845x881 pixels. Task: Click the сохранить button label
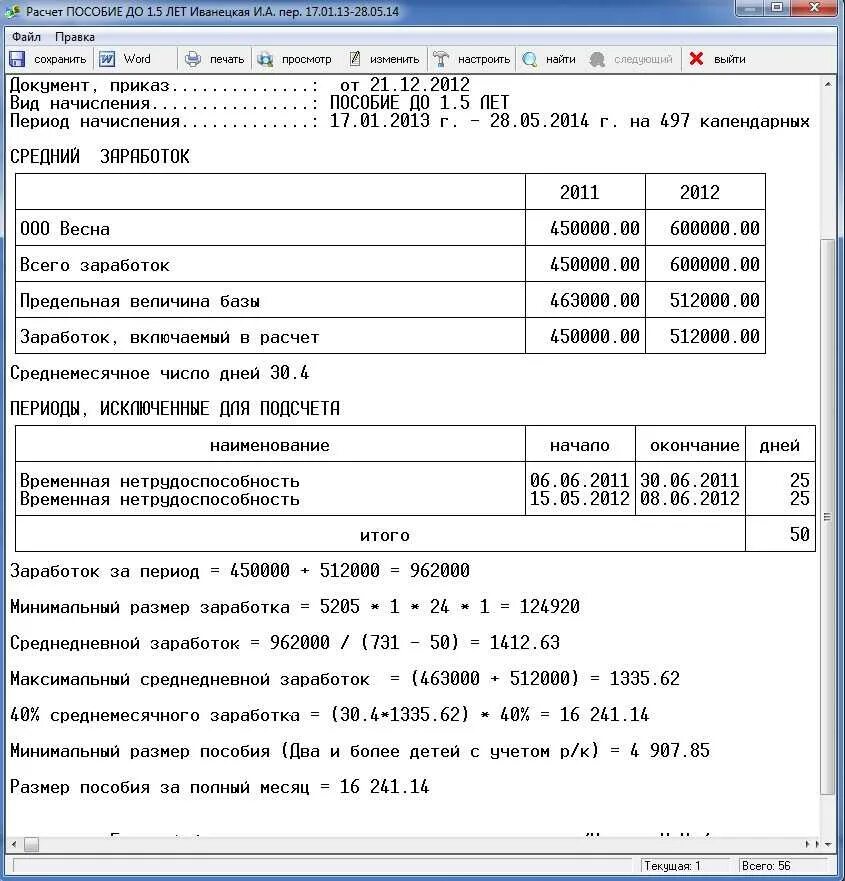60,59
